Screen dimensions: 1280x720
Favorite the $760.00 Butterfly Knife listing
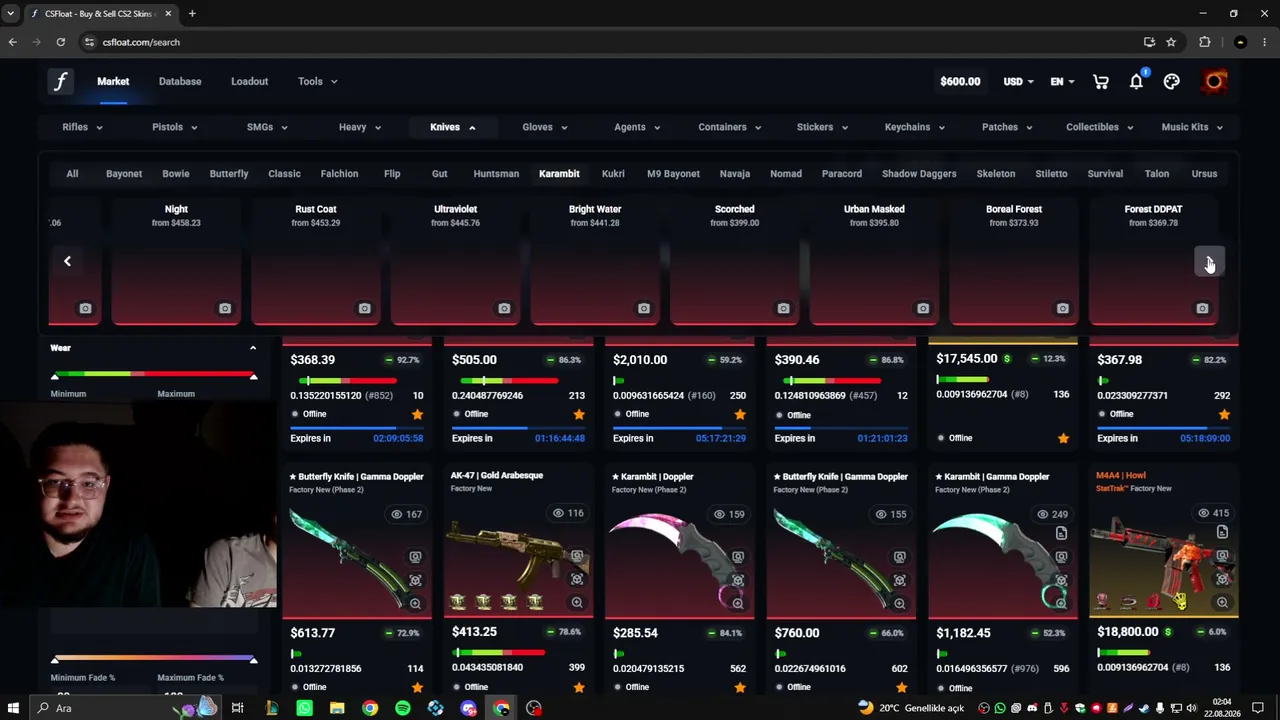[x=901, y=687]
